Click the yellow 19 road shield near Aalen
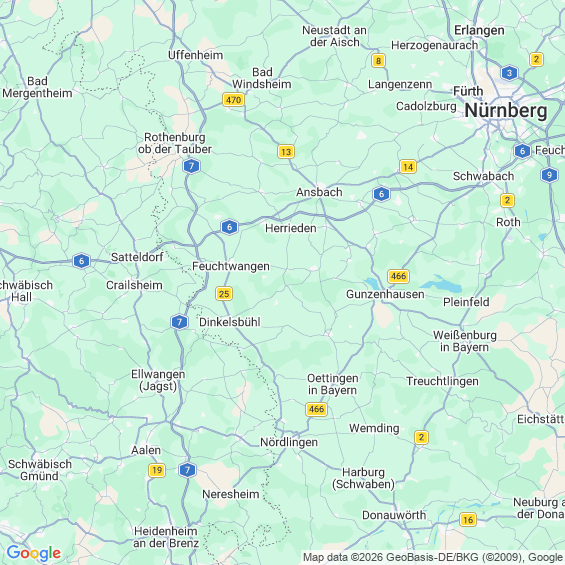This screenshot has width=565, height=565. pyautogui.click(x=157, y=470)
